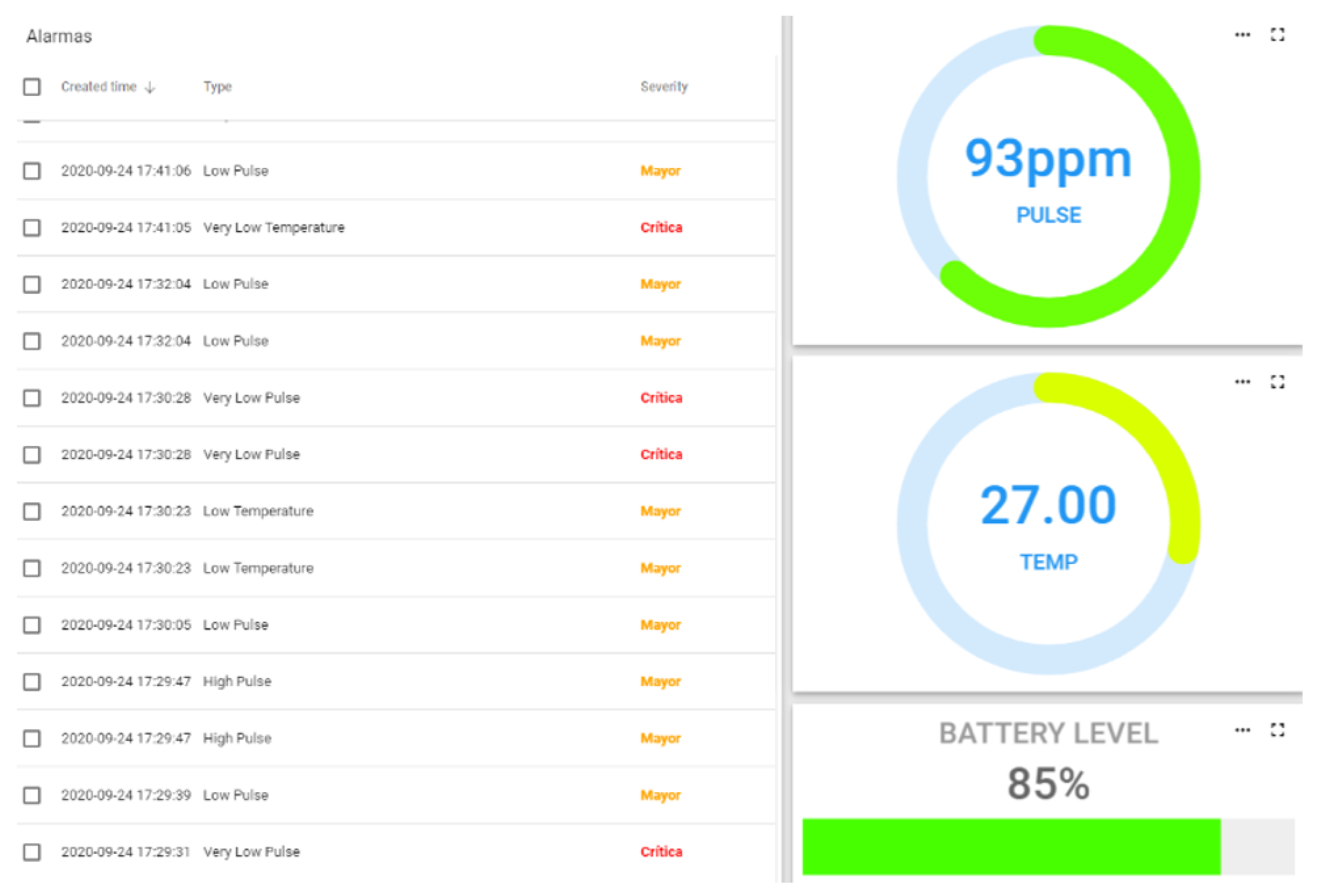The height and width of the screenshot is (896, 1321).
Task: Select the 17:29:39 Low Pulse alarm checkbox
Action: pos(32,795)
